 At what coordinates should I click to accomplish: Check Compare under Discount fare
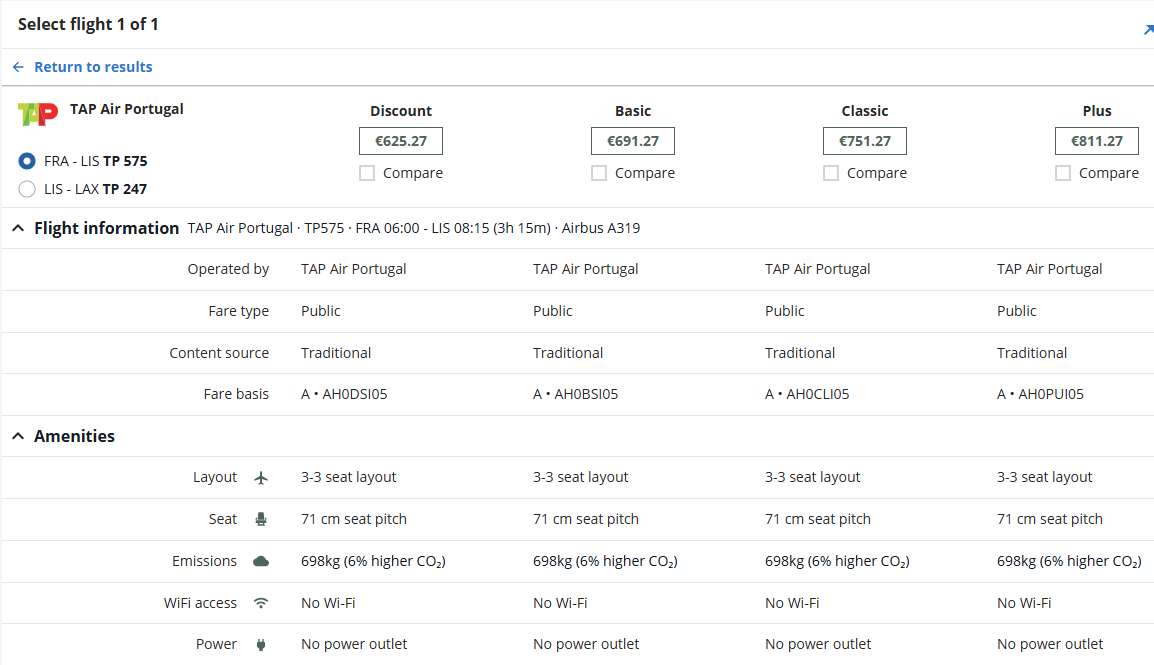click(367, 173)
